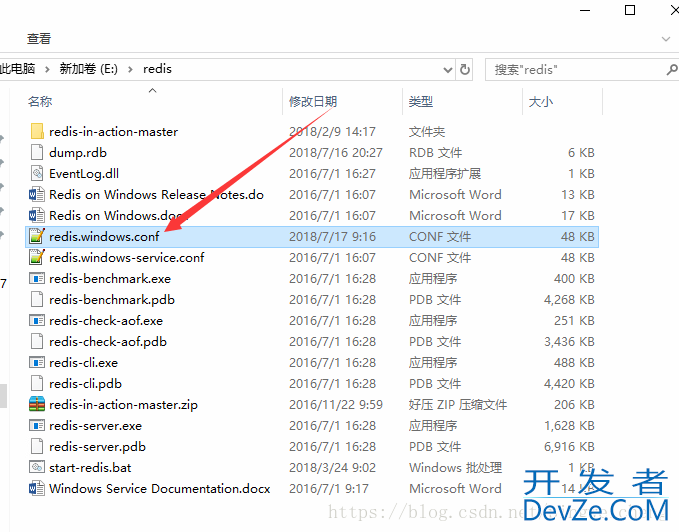This screenshot has width=679, height=532.
Task: Select the EventLog.dll file icon
Action: tap(37, 173)
